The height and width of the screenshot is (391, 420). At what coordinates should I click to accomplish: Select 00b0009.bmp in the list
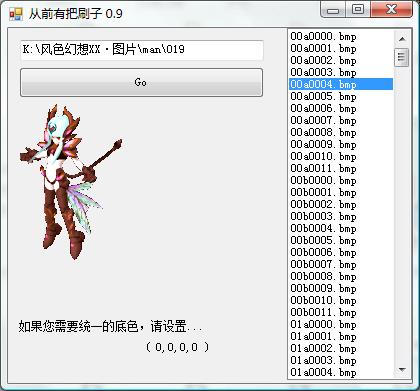coord(341,288)
